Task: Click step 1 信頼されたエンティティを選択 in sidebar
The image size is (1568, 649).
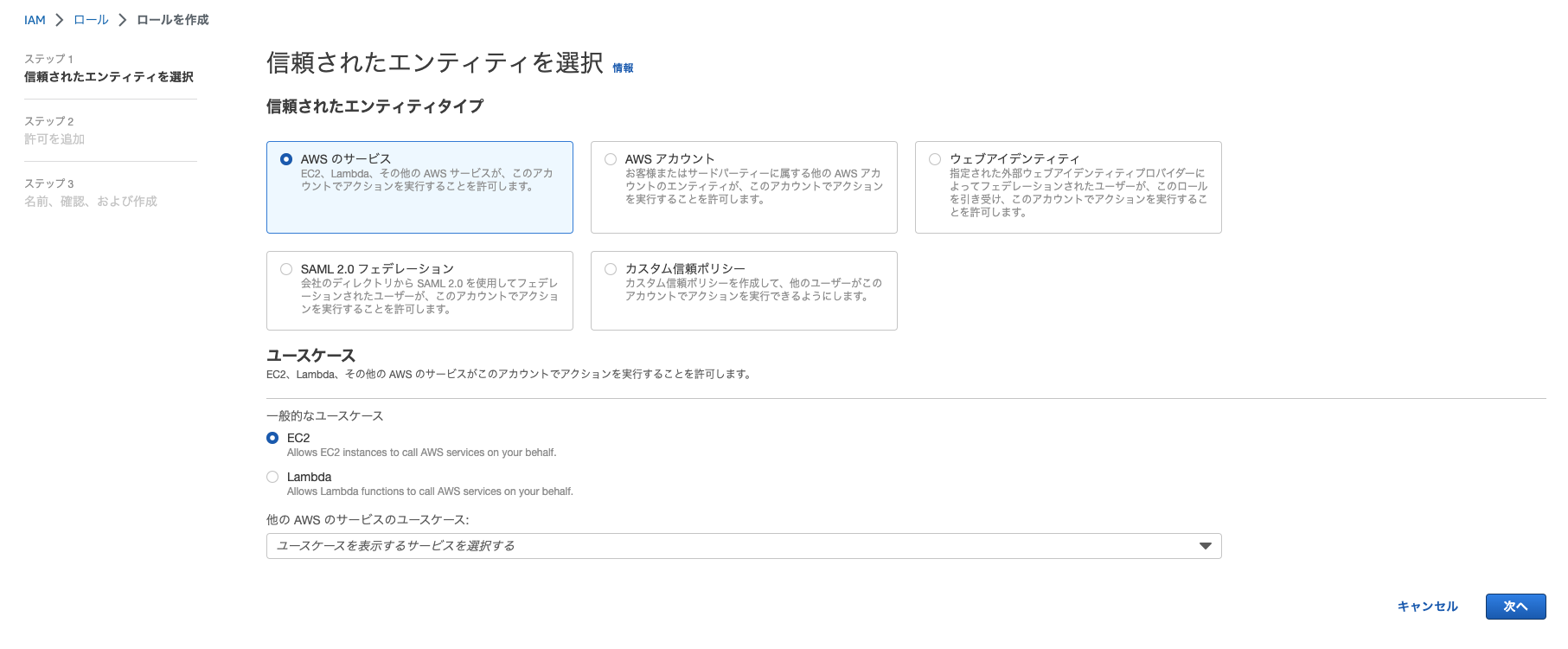Action: [x=109, y=77]
